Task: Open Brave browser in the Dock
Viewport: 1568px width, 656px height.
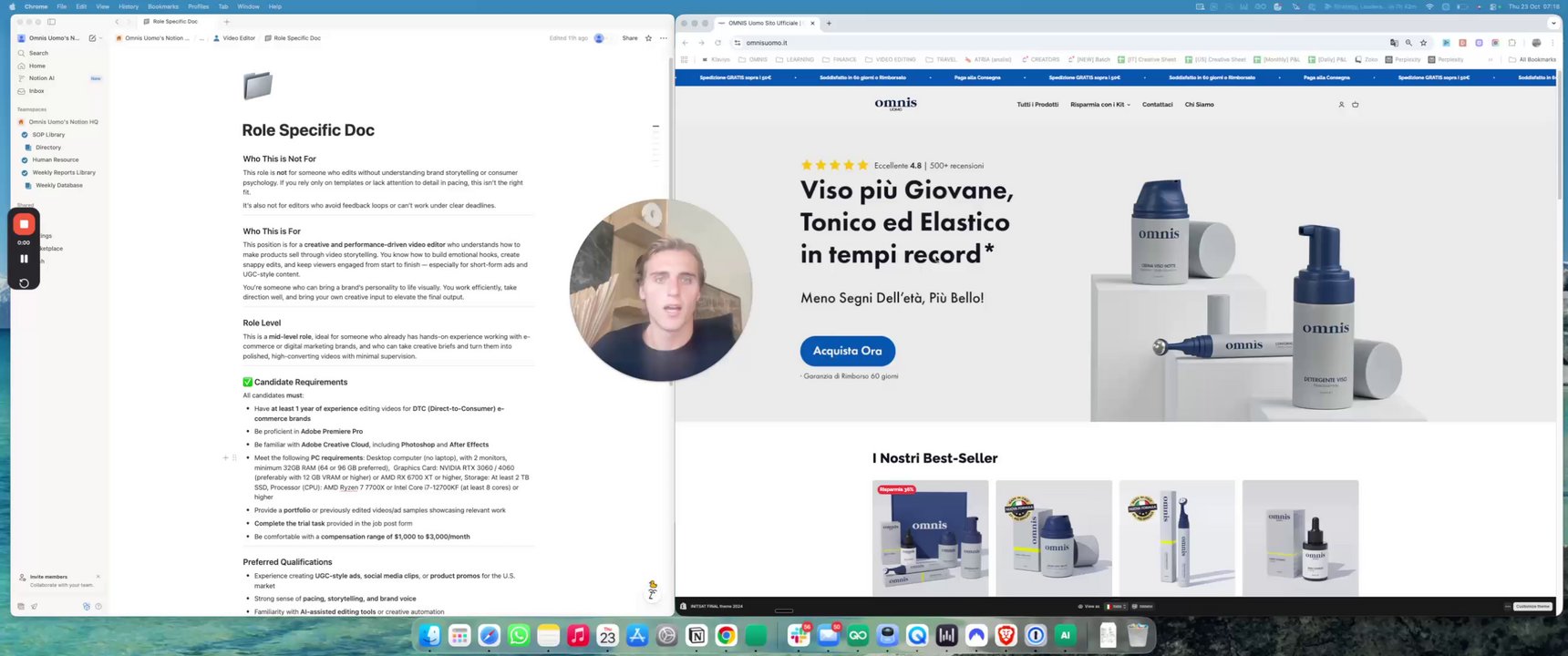Action: 1006,635
